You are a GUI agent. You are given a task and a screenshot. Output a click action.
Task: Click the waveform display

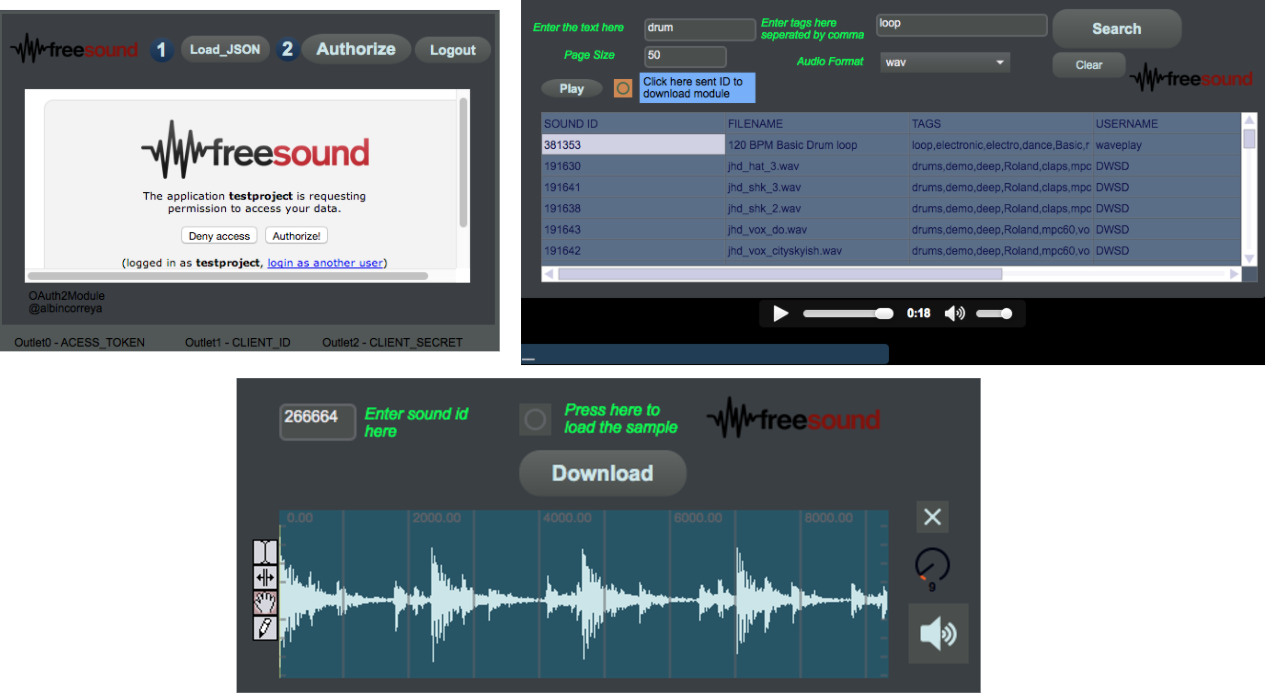[584, 595]
